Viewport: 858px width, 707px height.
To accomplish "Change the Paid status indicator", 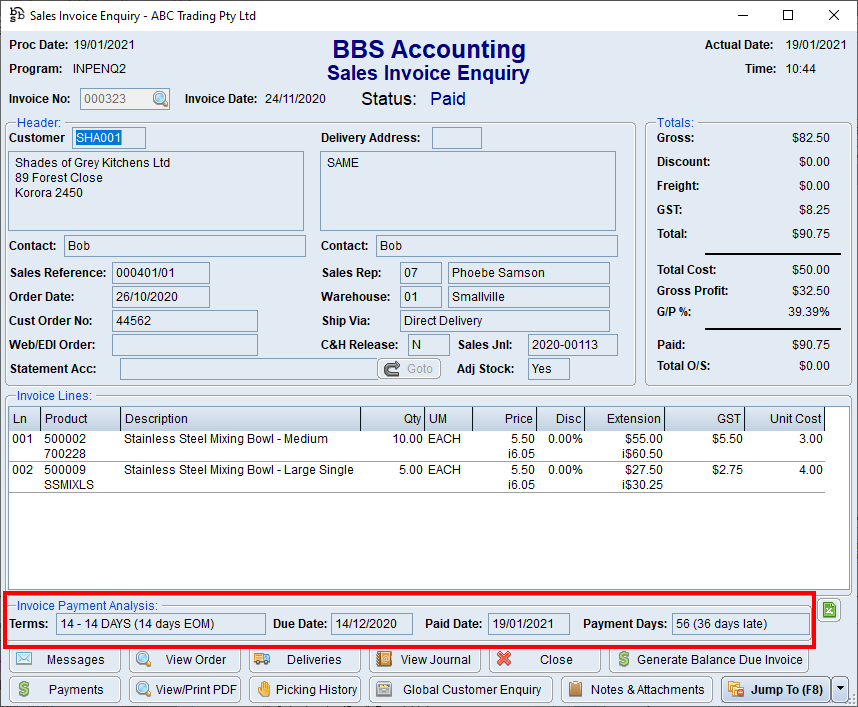I will click(447, 99).
